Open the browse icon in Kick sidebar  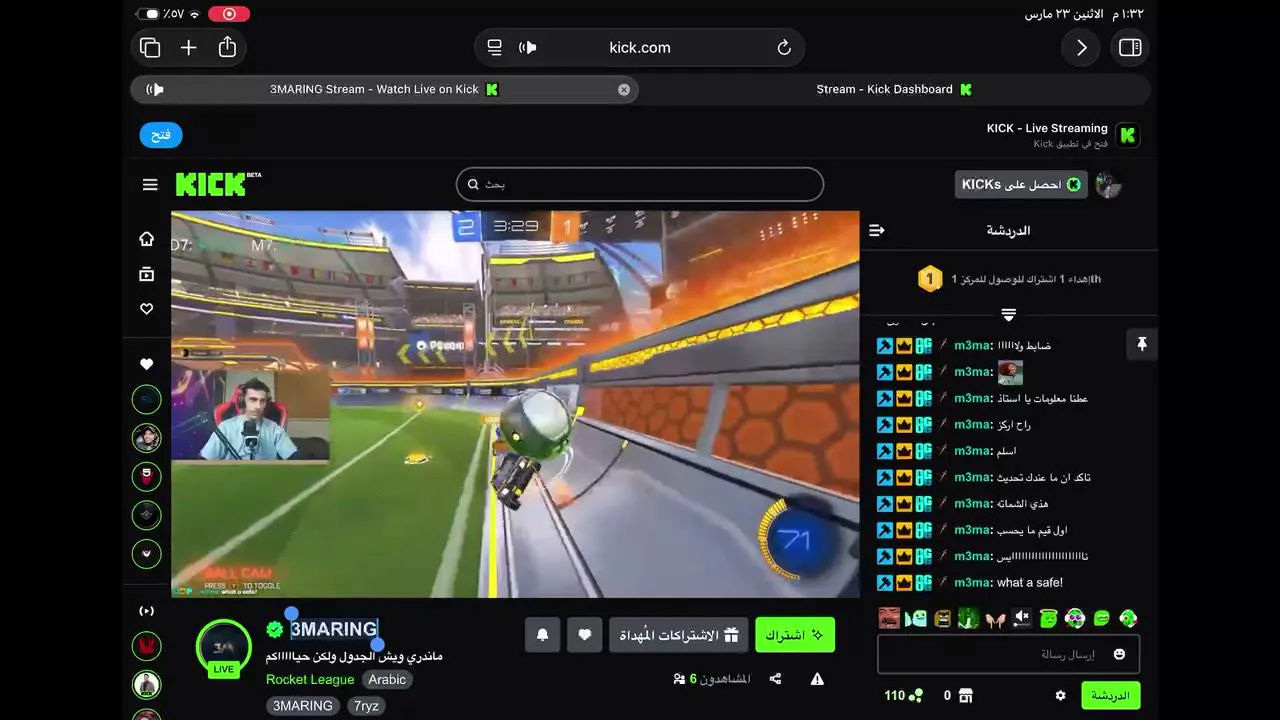click(x=147, y=274)
